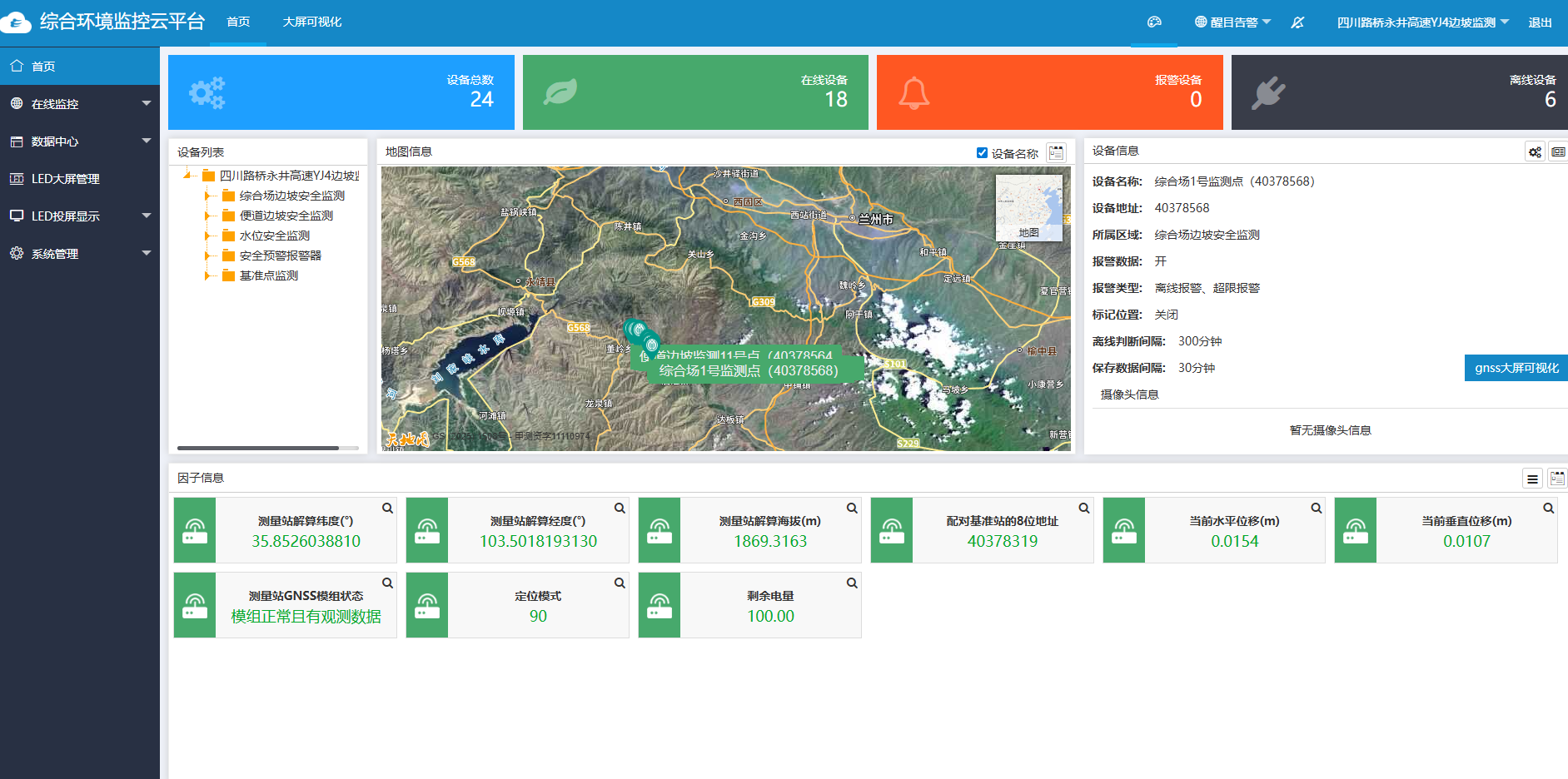
Task: Open the theme palette icon in header
Action: (x=1154, y=22)
